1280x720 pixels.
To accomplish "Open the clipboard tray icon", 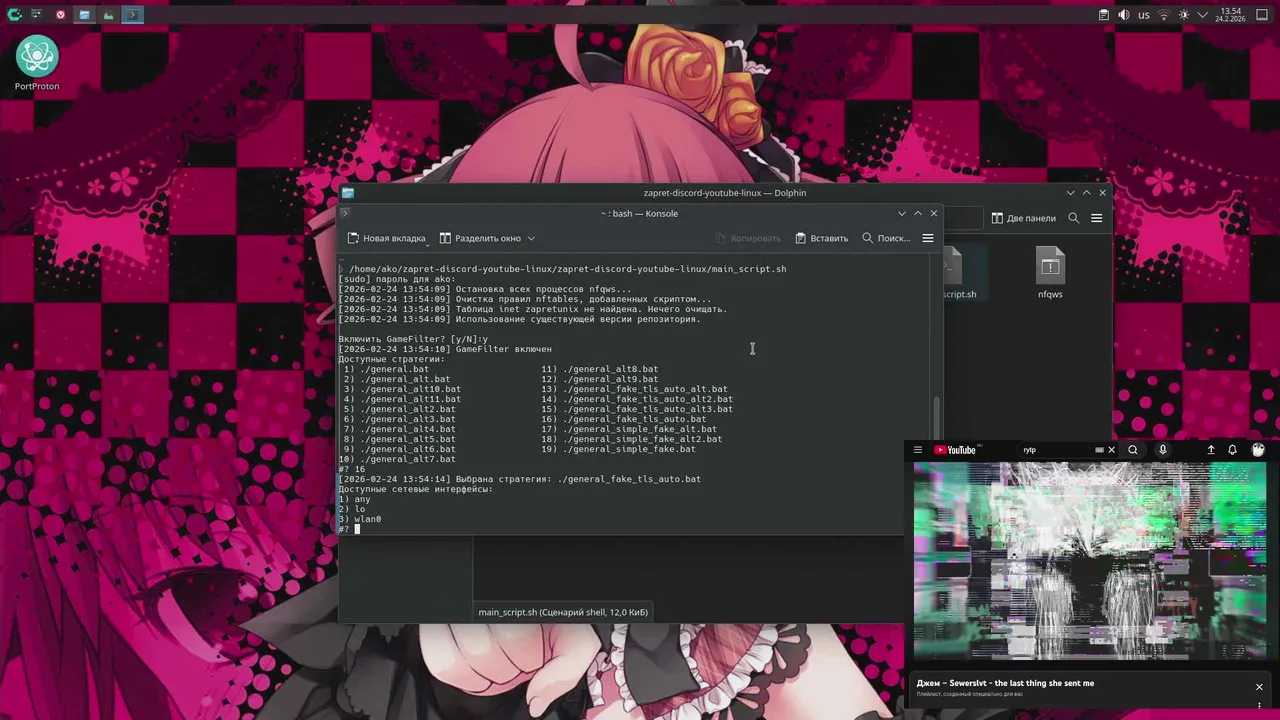I will pyautogui.click(x=1104, y=15).
